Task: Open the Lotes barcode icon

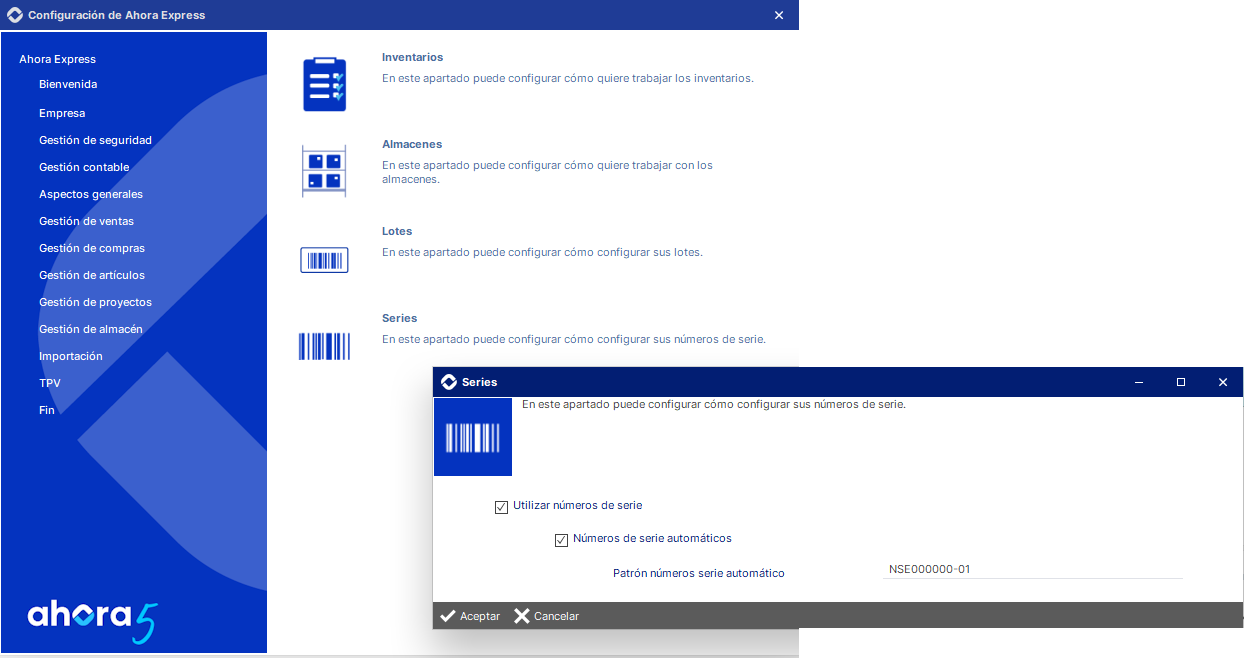Action: click(x=324, y=260)
